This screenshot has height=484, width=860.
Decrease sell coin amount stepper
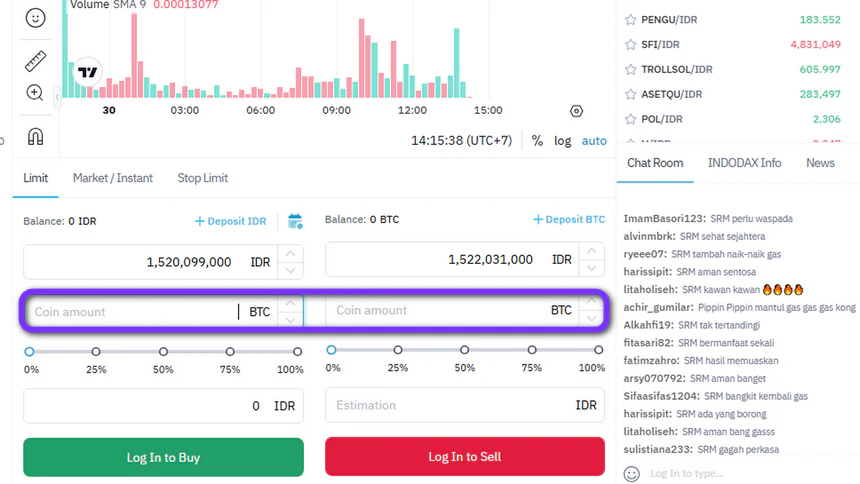point(592,318)
